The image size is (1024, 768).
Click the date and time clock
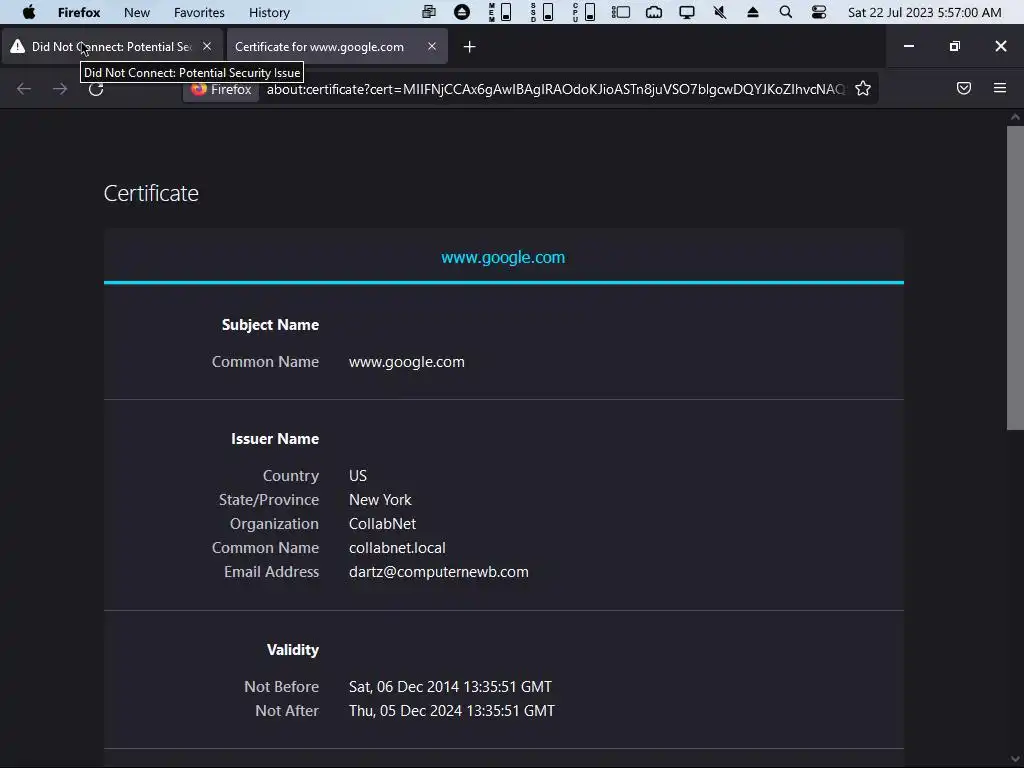pos(924,12)
